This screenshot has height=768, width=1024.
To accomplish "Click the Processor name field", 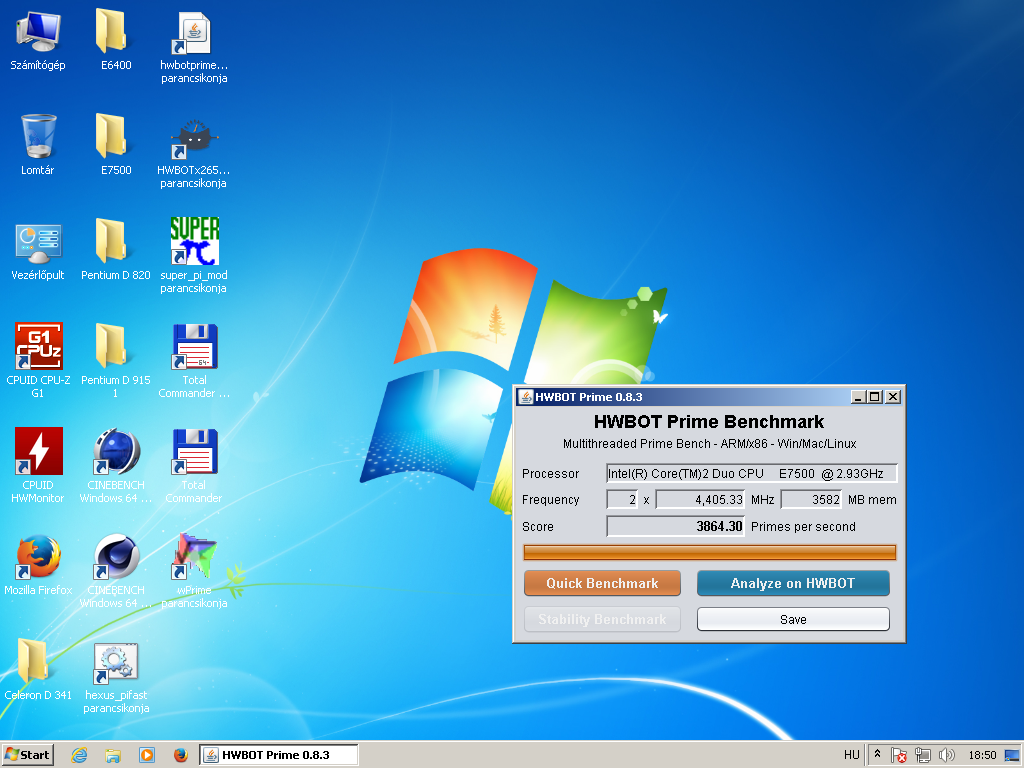I will [x=752, y=473].
